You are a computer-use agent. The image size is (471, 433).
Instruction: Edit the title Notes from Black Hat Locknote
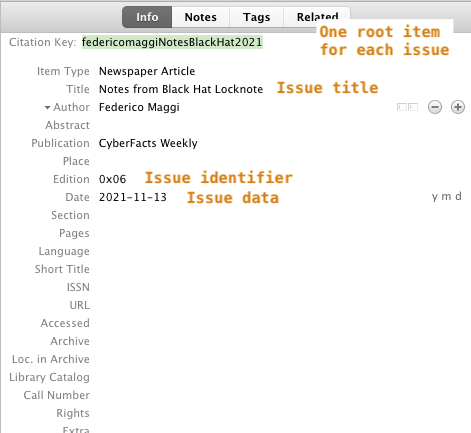tap(181, 89)
